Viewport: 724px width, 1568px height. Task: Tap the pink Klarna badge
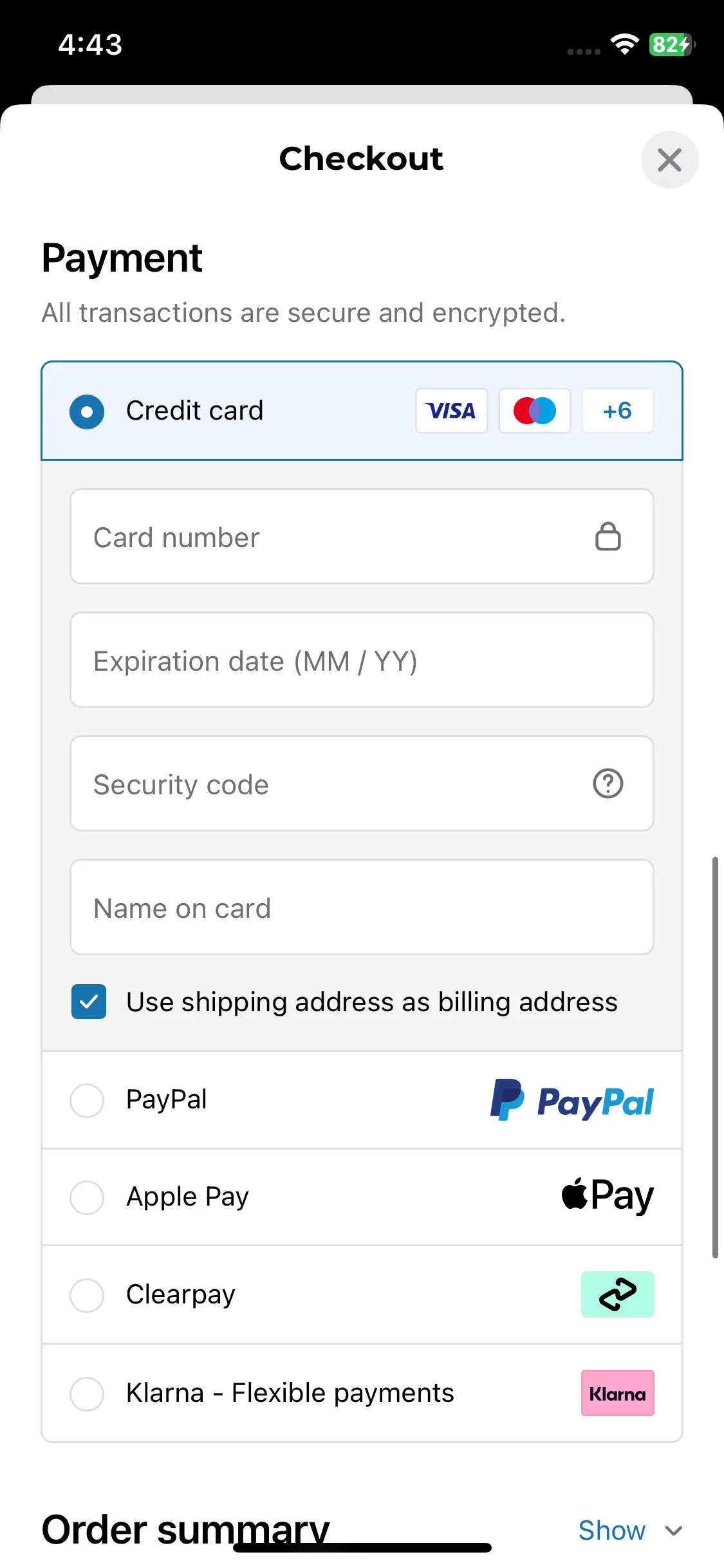[618, 1393]
